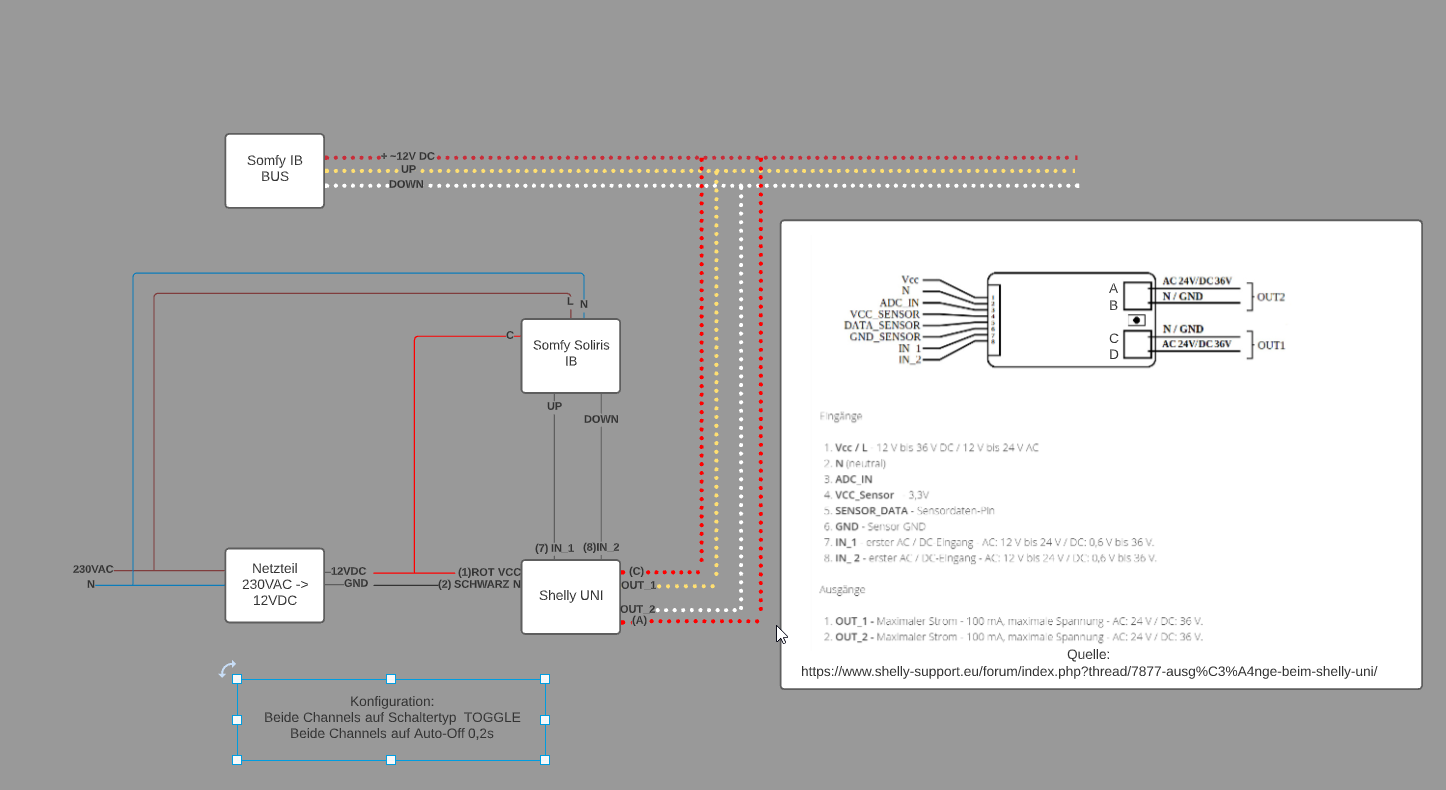Viewport: 1446px width, 790px height.
Task: Click the L label above Somfy Soliris IB
Action: tap(570, 300)
